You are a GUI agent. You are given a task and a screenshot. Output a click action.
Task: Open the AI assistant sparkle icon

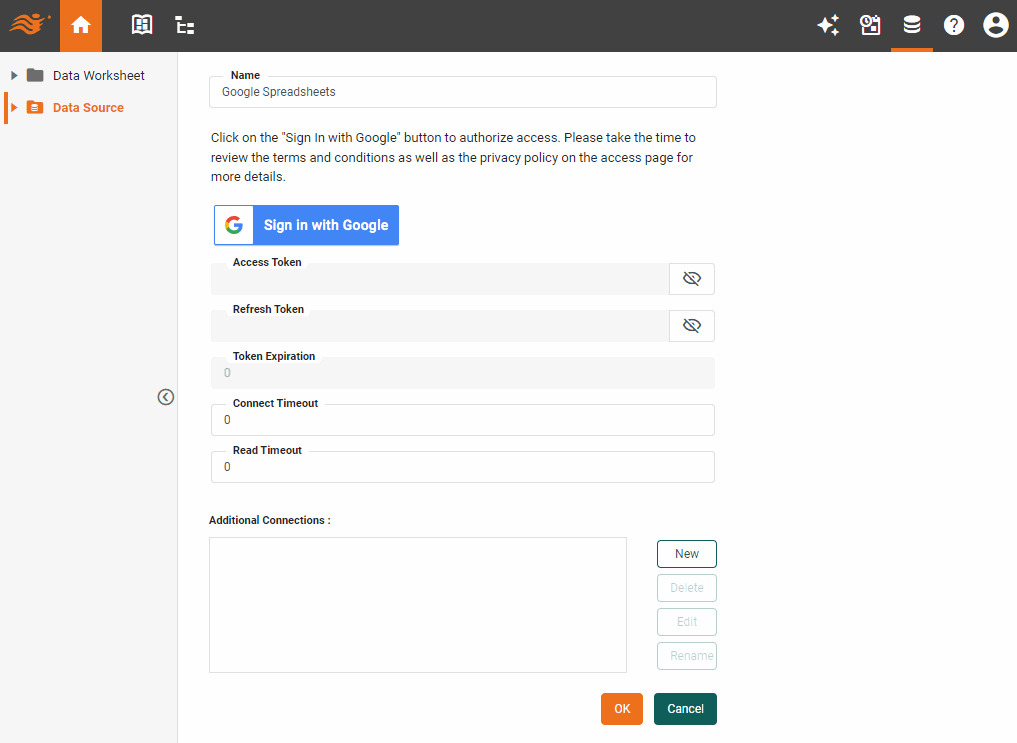[828, 25]
